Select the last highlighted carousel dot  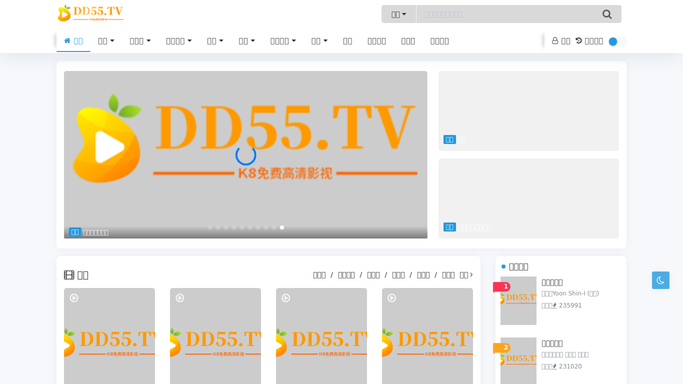(x=282, y=227)
